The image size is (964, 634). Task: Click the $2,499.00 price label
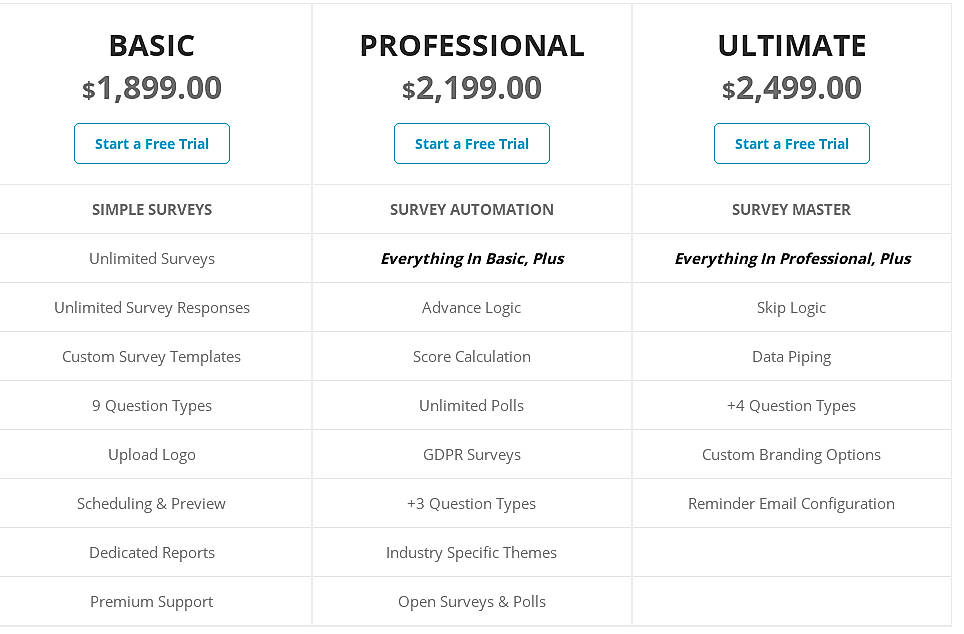[x=791, y=88]
